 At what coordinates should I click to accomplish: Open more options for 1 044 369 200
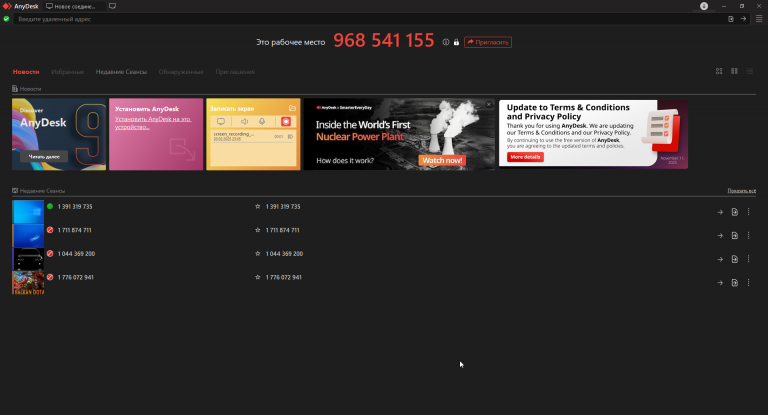point(748,259)
